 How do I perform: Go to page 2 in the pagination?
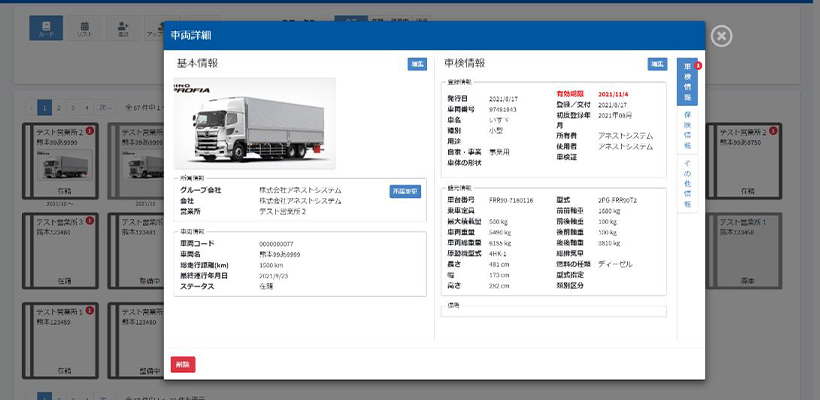58,106
